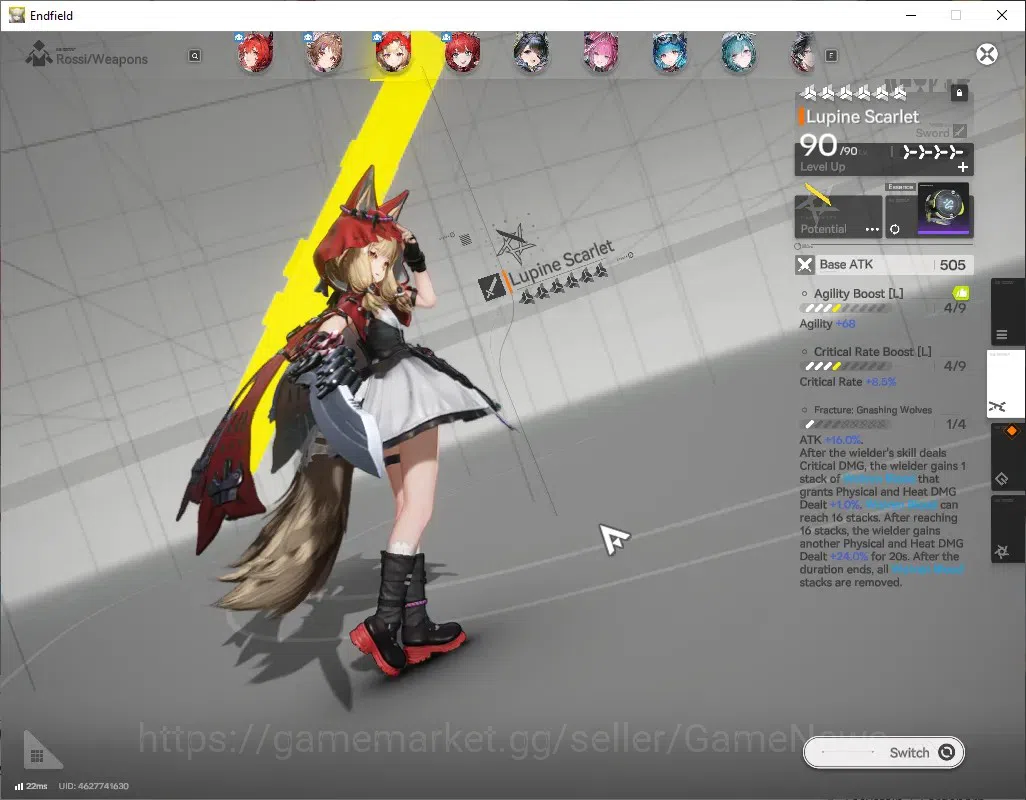Click the Fracture: Gnashing Wolves skill name
The width and height of the screenshot is (1026, 800).
pos(873,410)
